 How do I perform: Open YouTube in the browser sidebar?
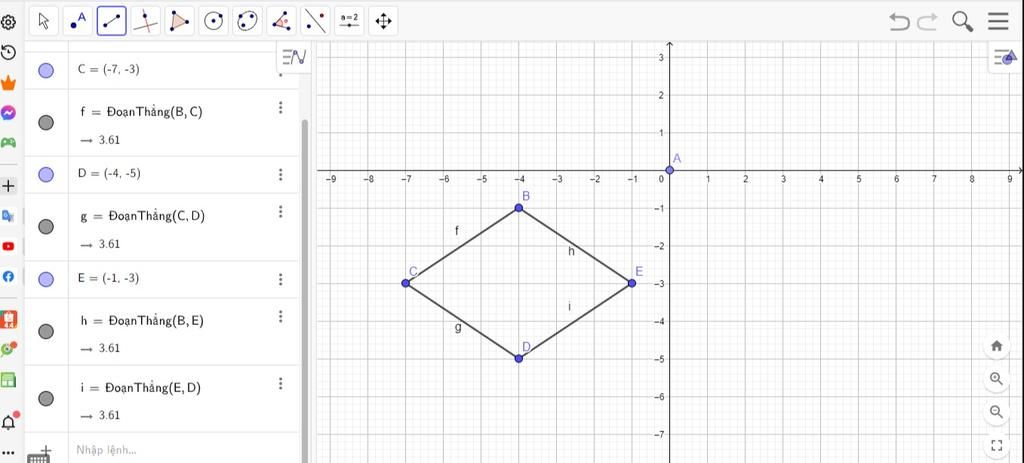coord(8,246)
